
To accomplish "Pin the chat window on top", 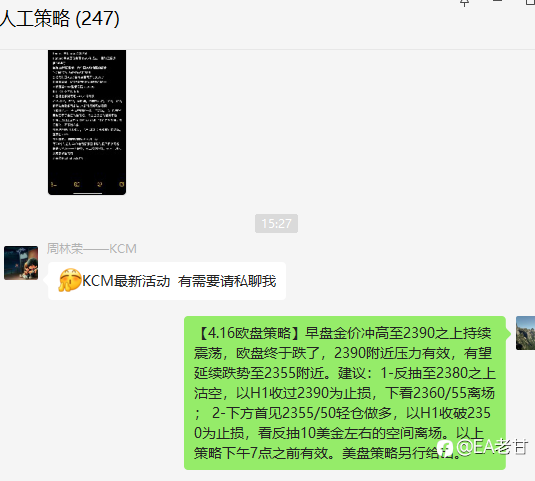I will point(464,3).
